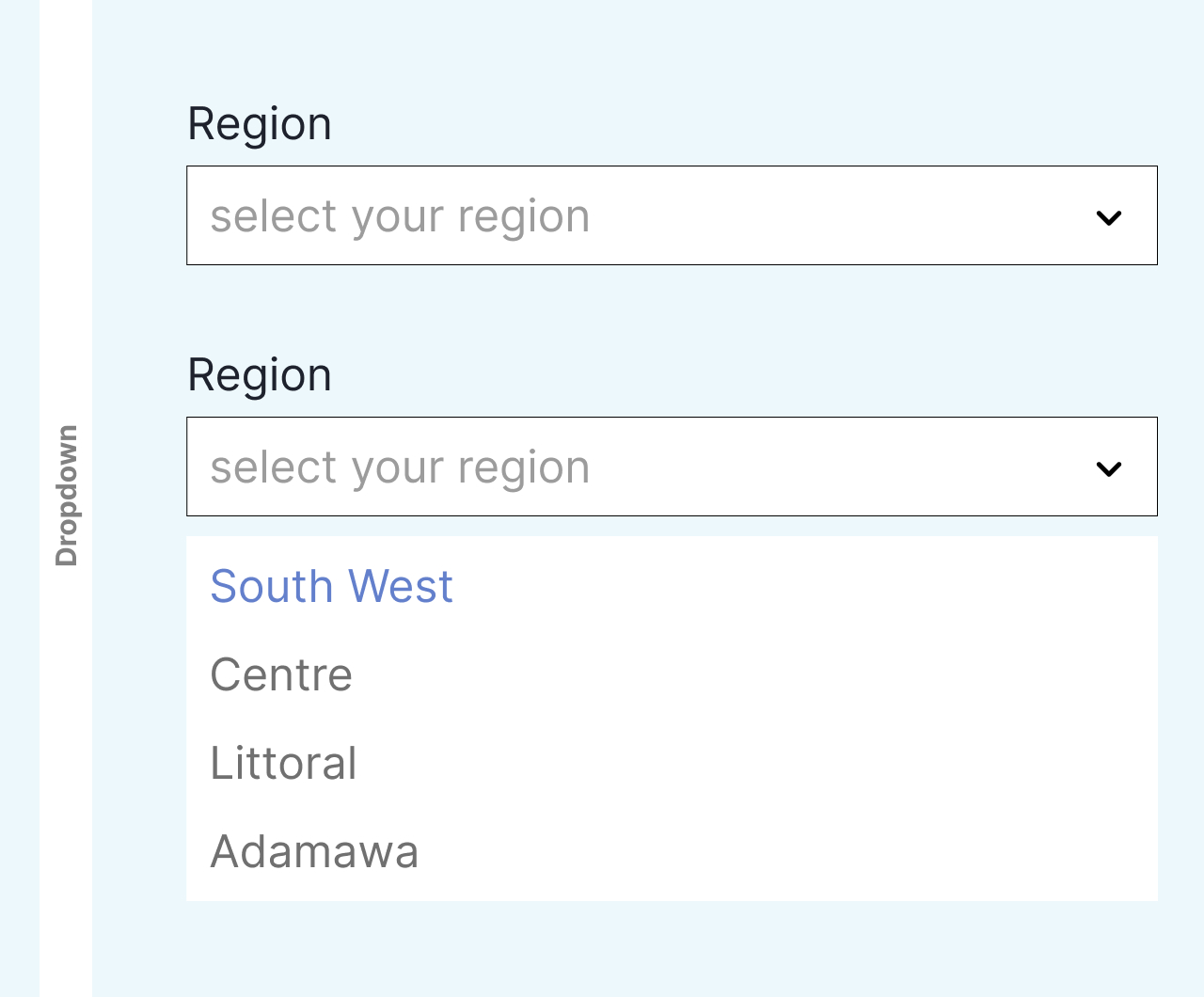Choose South West from the region list
Screen dimensions: 1204x997
[331, 587]
